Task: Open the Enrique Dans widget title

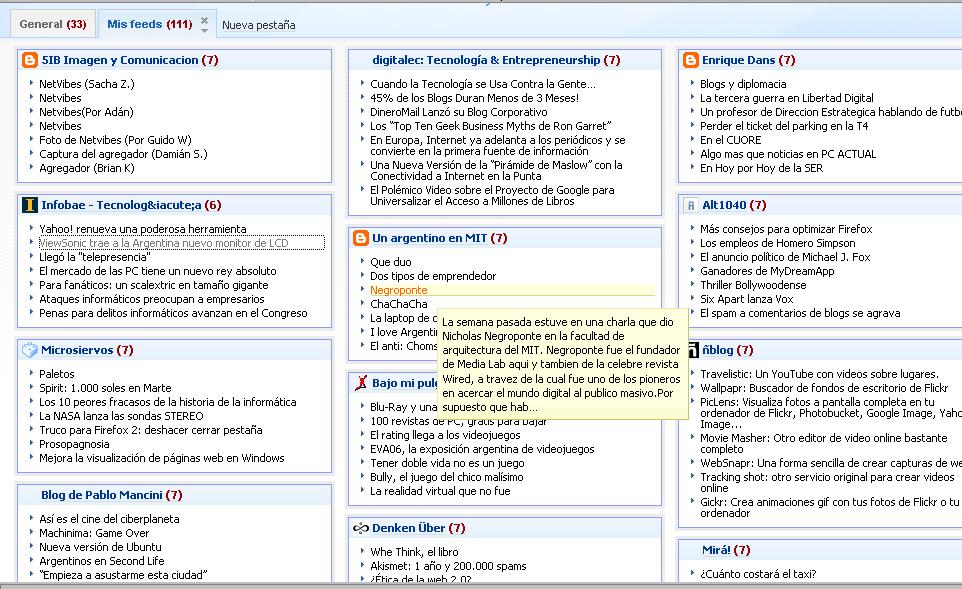Action: click(739, 60)
